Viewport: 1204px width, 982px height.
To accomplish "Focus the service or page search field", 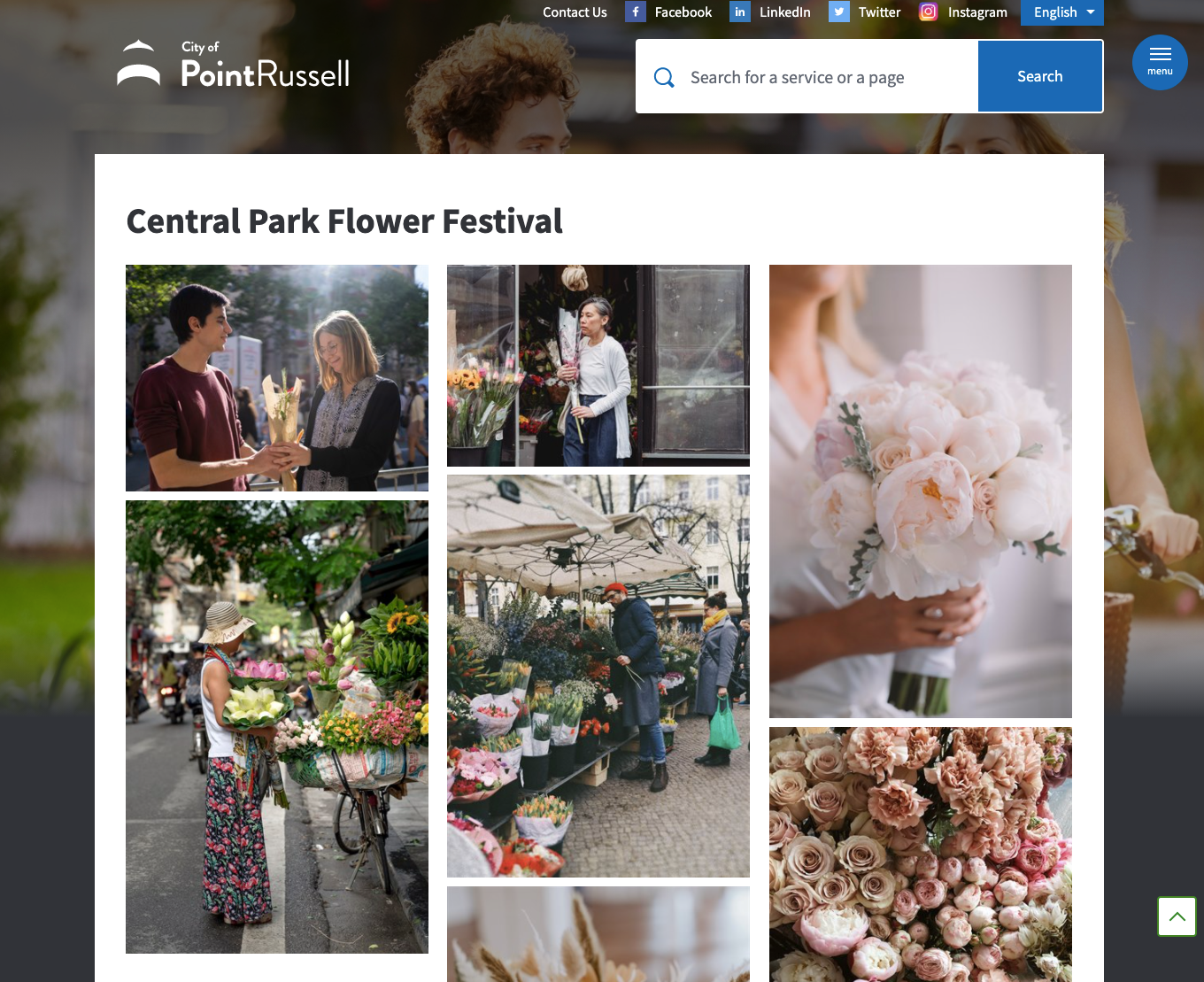I will click(x=807, y=76).
